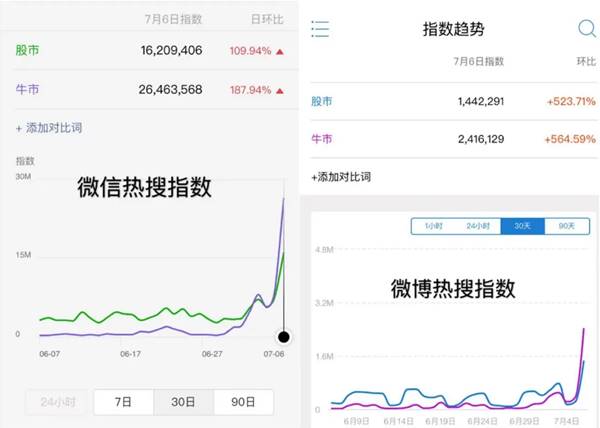Click value 26,463,568
The image size is (600, 428).
(170, 90)
